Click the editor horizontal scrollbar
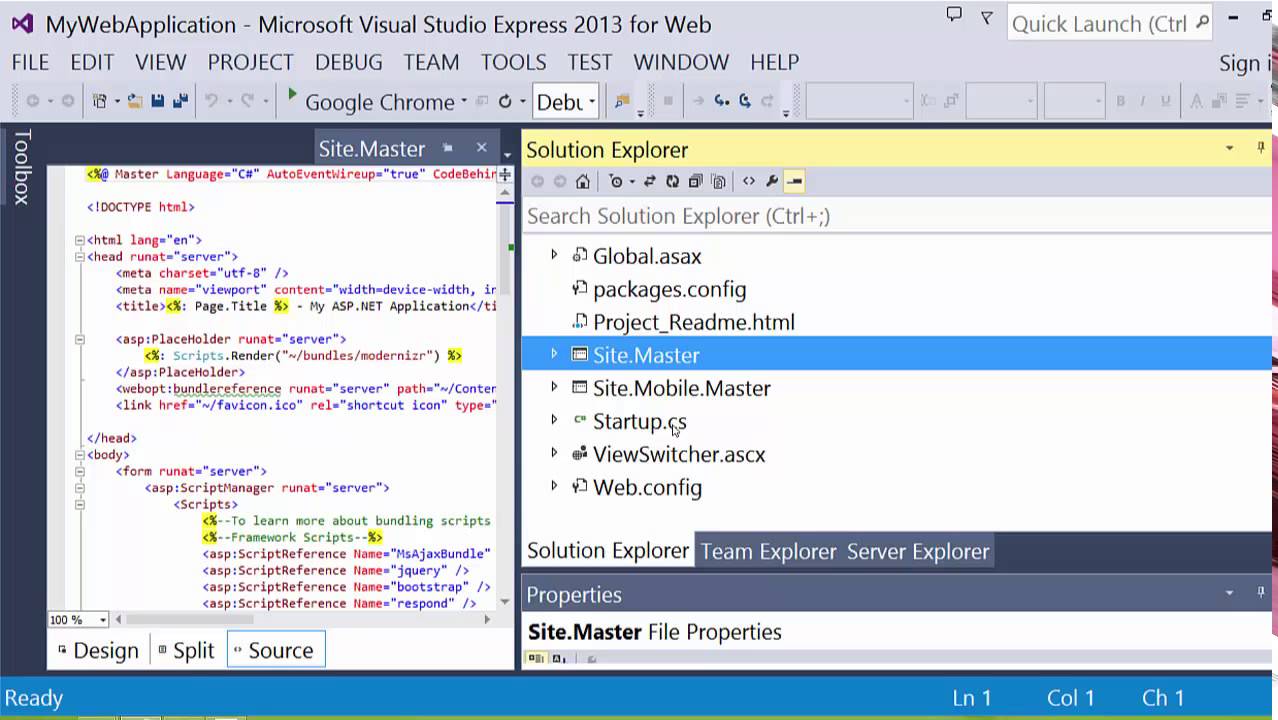 [303, 620]
